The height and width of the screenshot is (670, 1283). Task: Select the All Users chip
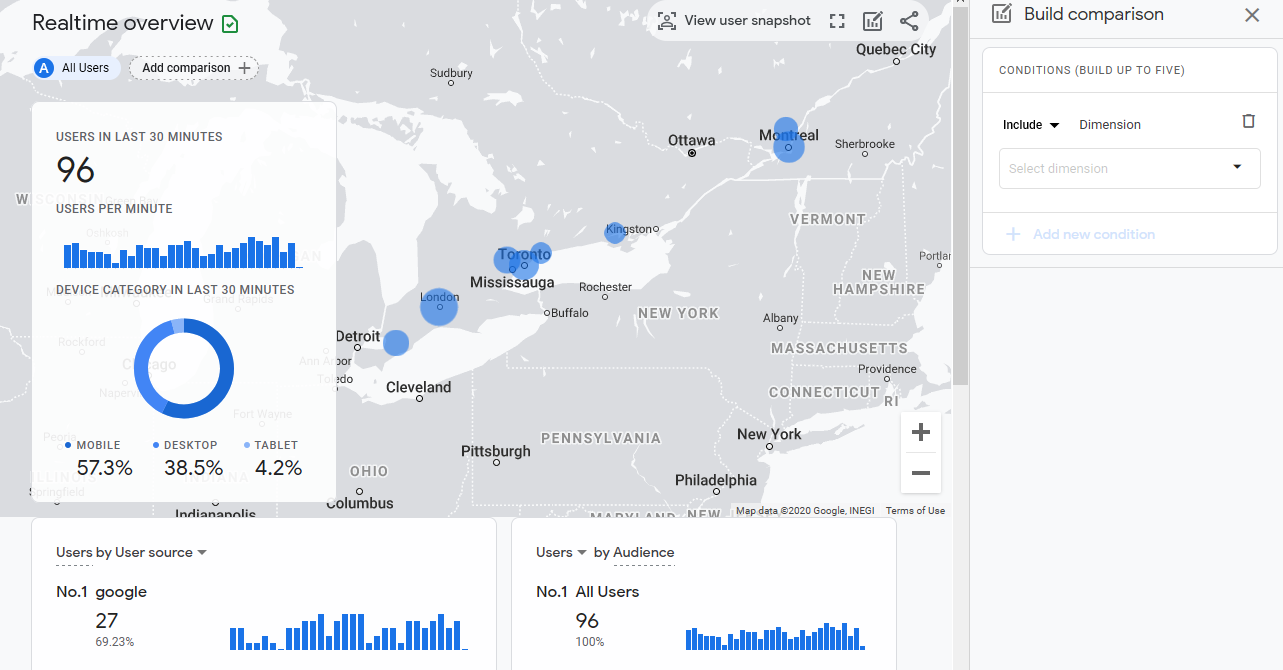[x=77, y=68]
